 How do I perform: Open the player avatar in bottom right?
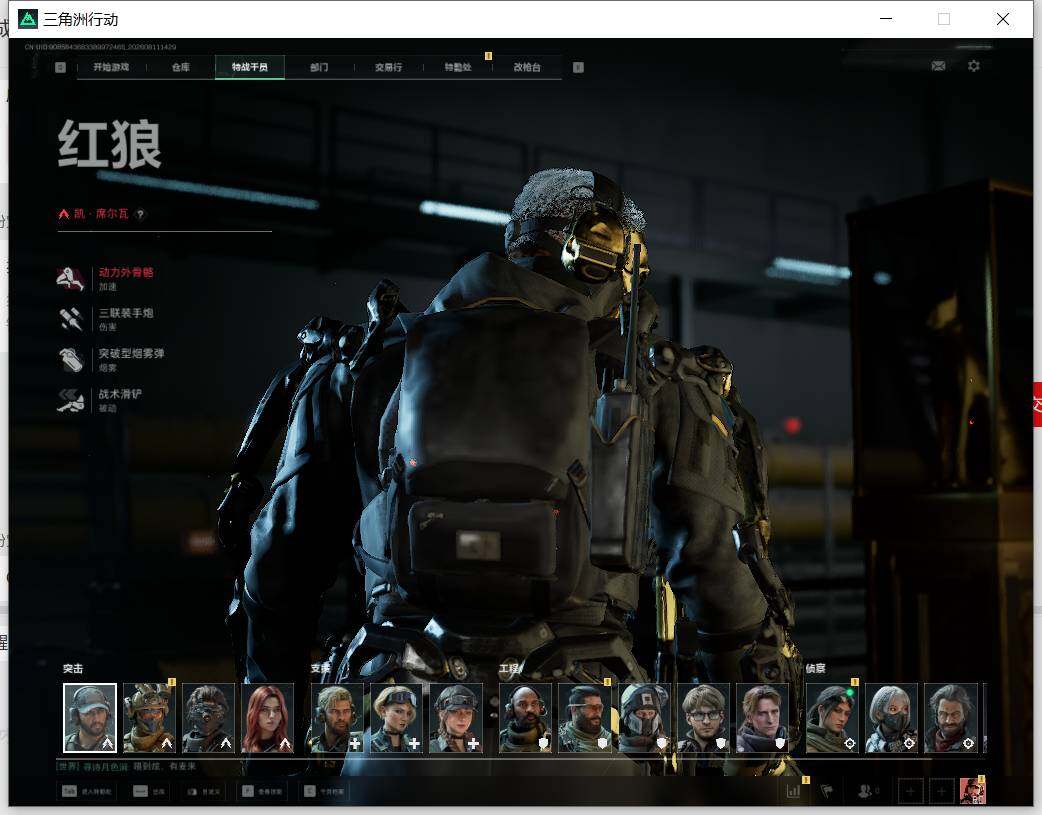(x=972, y=791)
